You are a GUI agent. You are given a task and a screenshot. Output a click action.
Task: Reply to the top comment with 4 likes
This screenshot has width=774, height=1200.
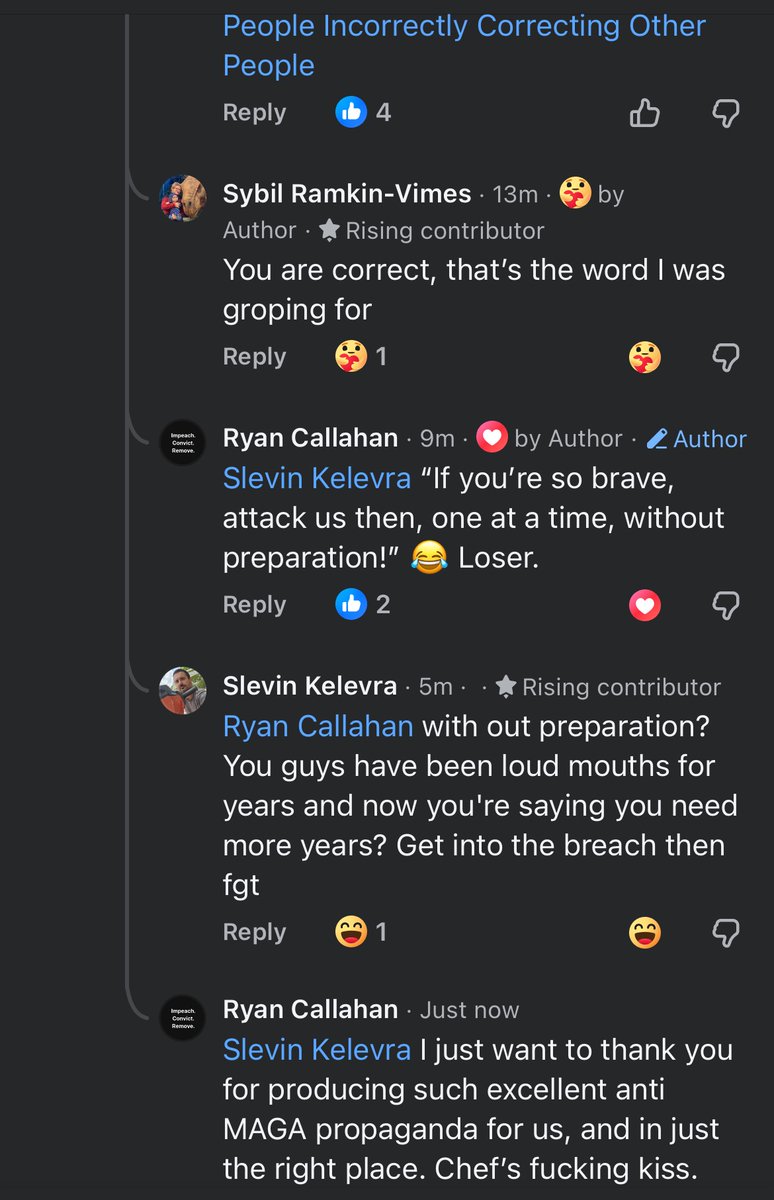point(254,113)
